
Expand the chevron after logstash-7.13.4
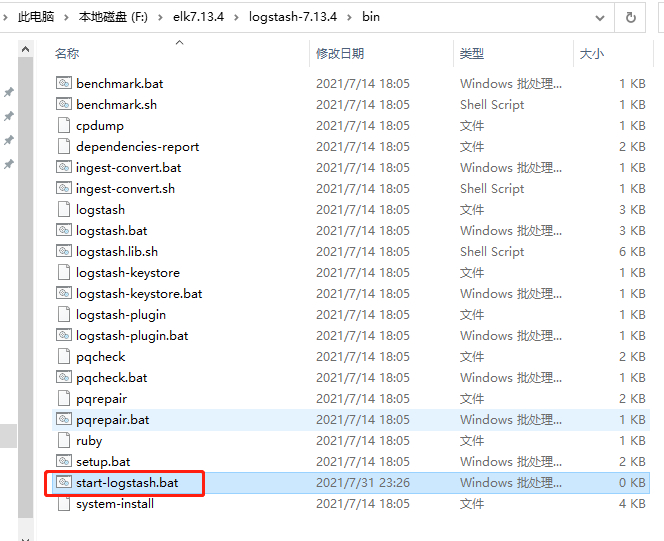[x=349, y=17]
